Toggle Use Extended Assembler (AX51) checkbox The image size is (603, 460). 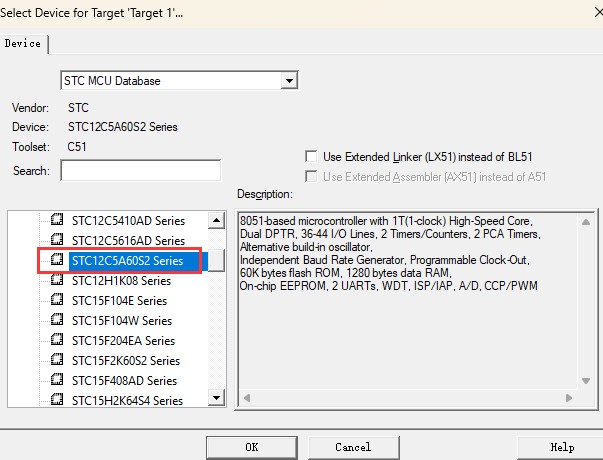click(311, 177)
